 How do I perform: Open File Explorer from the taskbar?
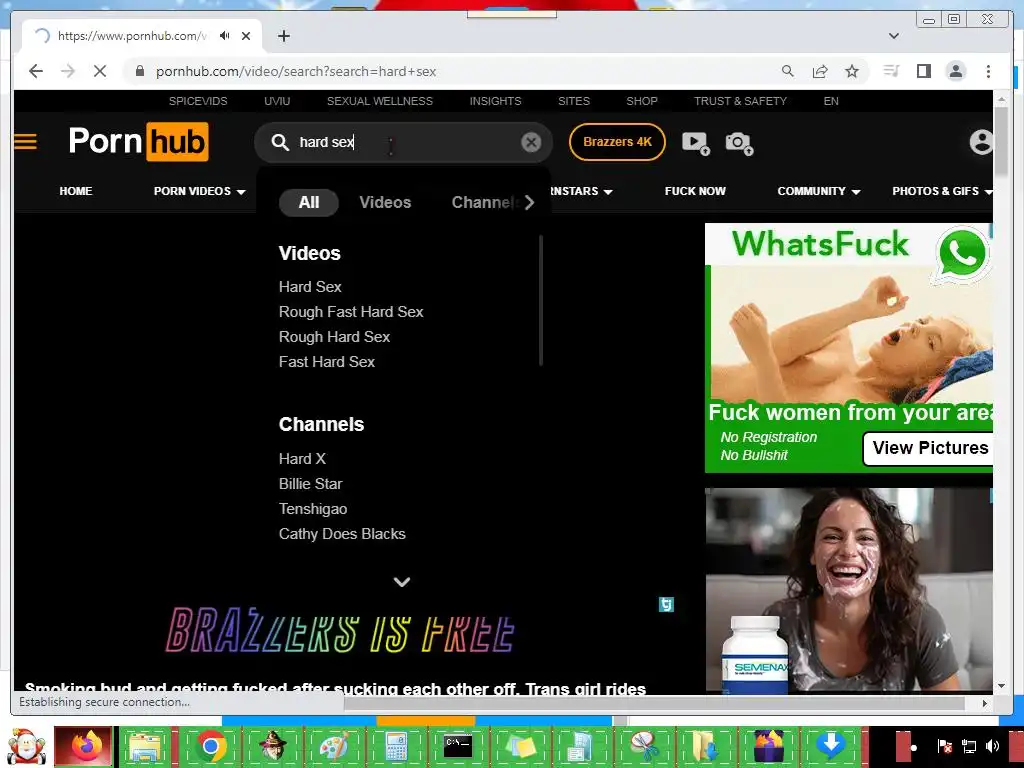click(x=146, y=746)
